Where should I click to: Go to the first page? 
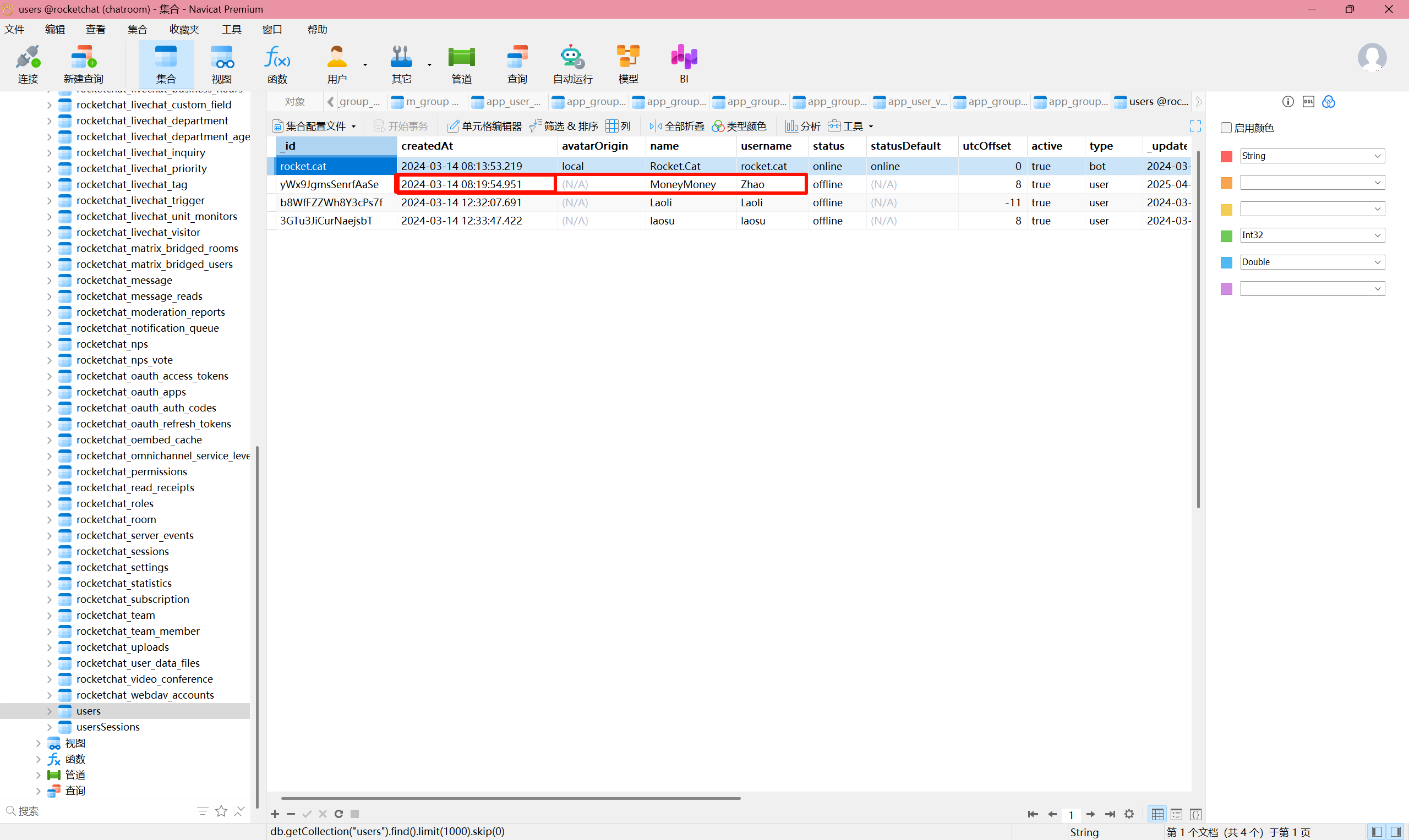[1033, 814]
